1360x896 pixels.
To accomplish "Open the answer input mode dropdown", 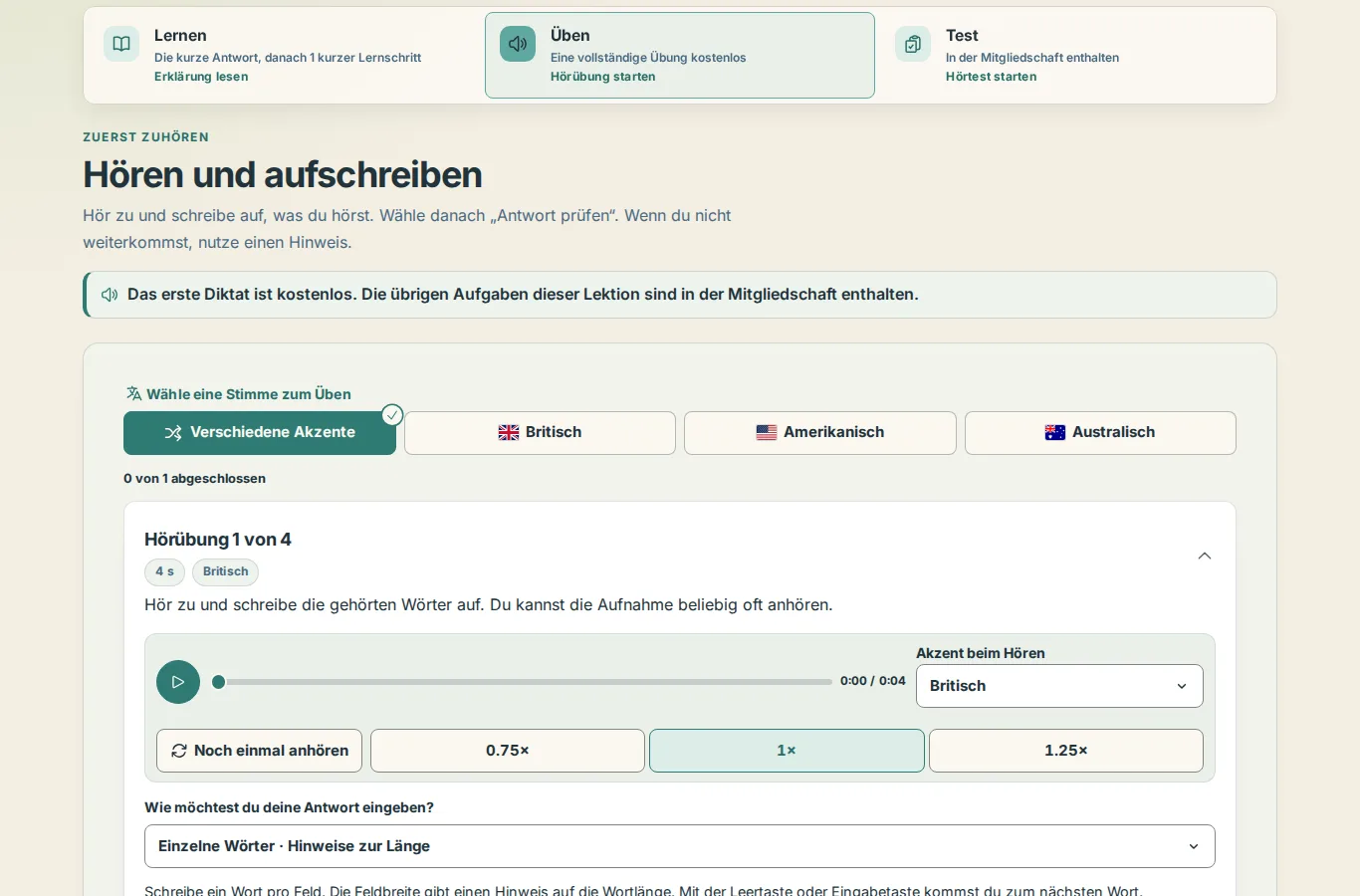I will coord(680,846).
